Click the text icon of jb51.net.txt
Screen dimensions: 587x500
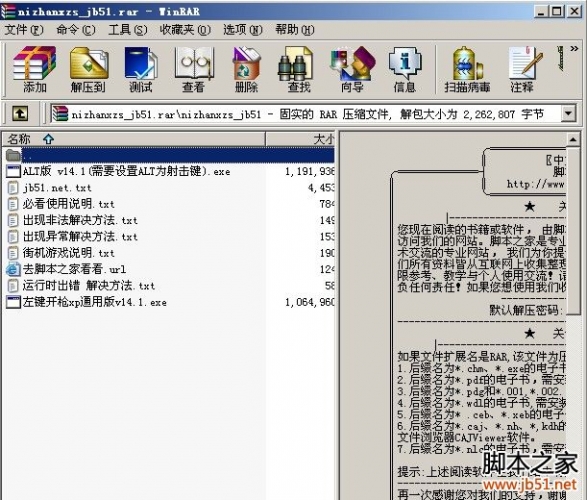13,188
